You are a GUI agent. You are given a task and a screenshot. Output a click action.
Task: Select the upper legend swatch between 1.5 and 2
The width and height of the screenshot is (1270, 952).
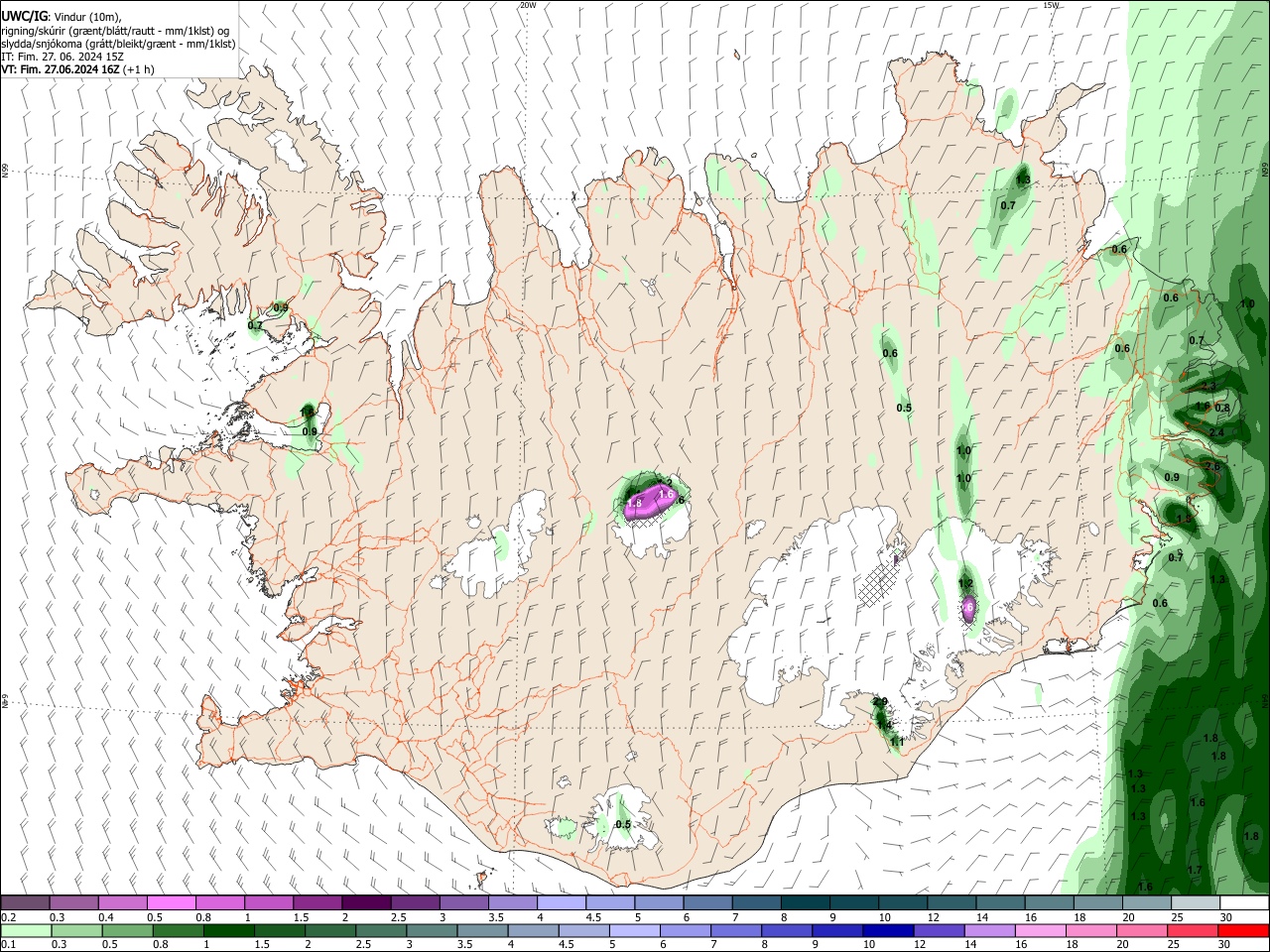(317, 902)
